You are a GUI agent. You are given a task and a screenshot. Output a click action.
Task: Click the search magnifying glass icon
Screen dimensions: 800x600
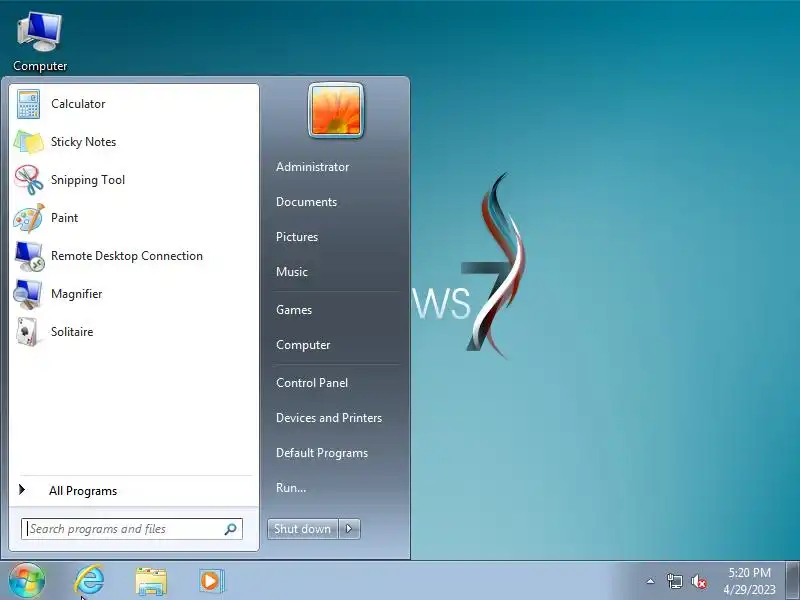coord(231,529)
